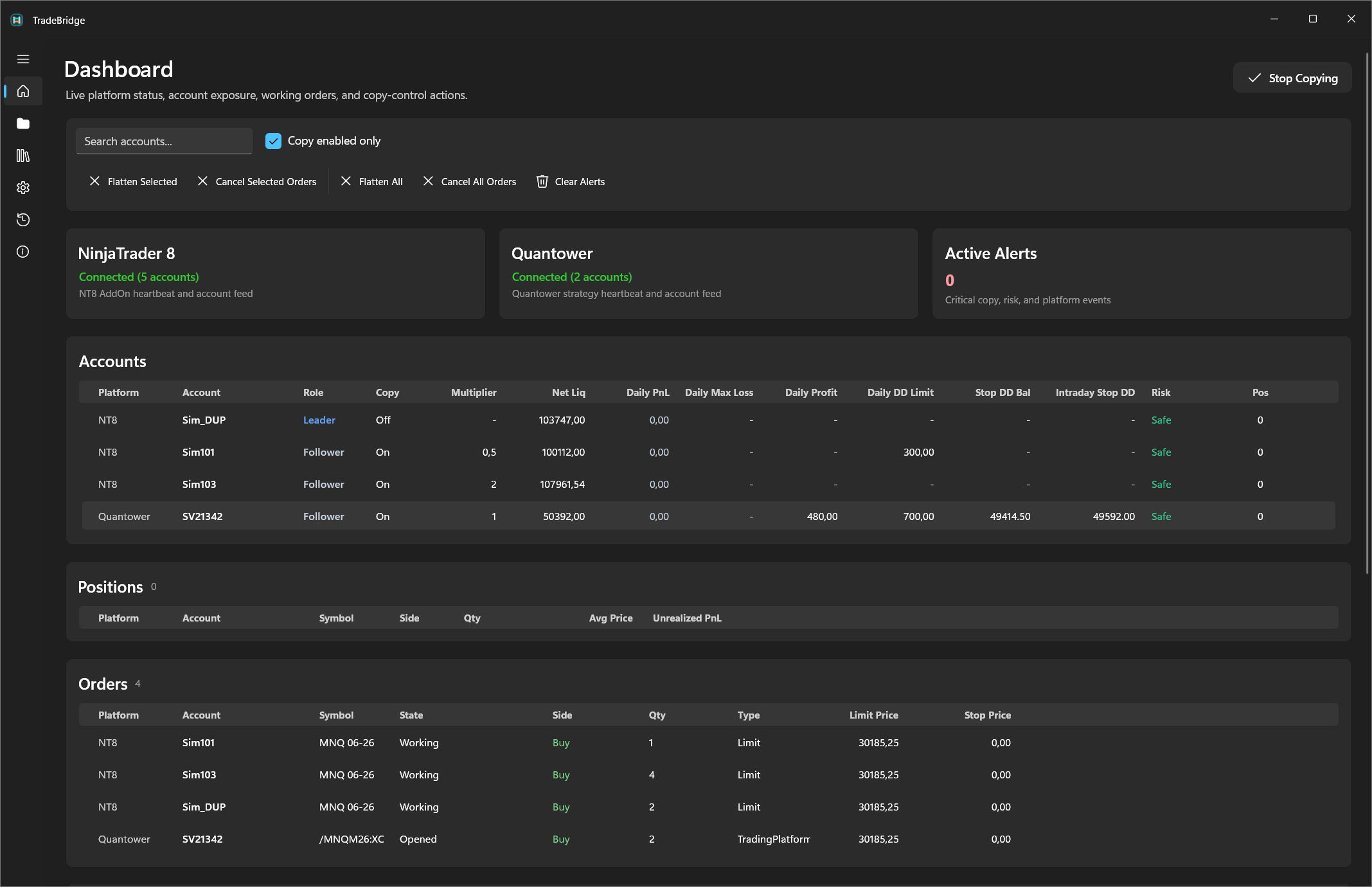
Task: Focus the Search accounts field
Action: pyautogui.click(x=164, y=141)
